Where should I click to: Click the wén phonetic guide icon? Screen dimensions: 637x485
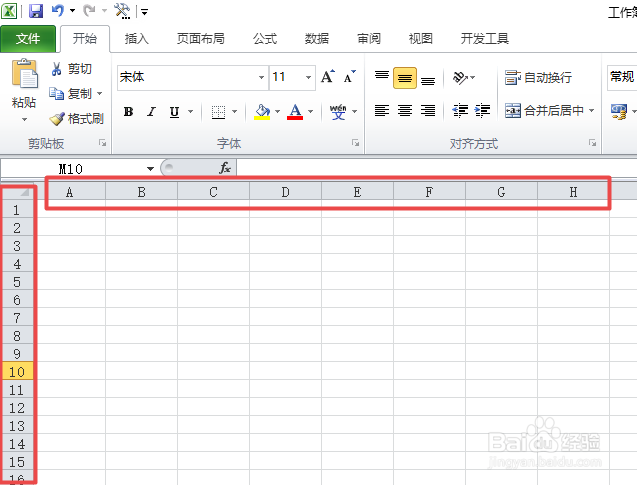point(338,112)
